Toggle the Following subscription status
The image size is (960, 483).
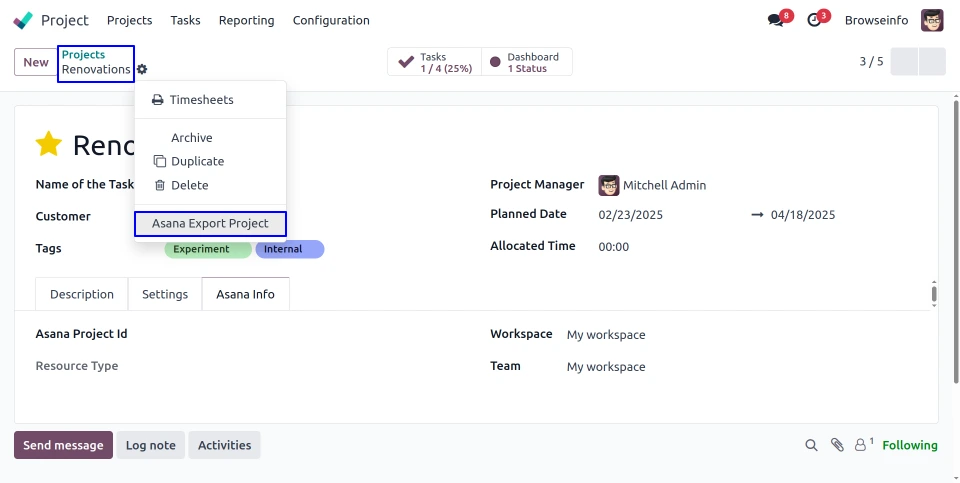[909, 445]
